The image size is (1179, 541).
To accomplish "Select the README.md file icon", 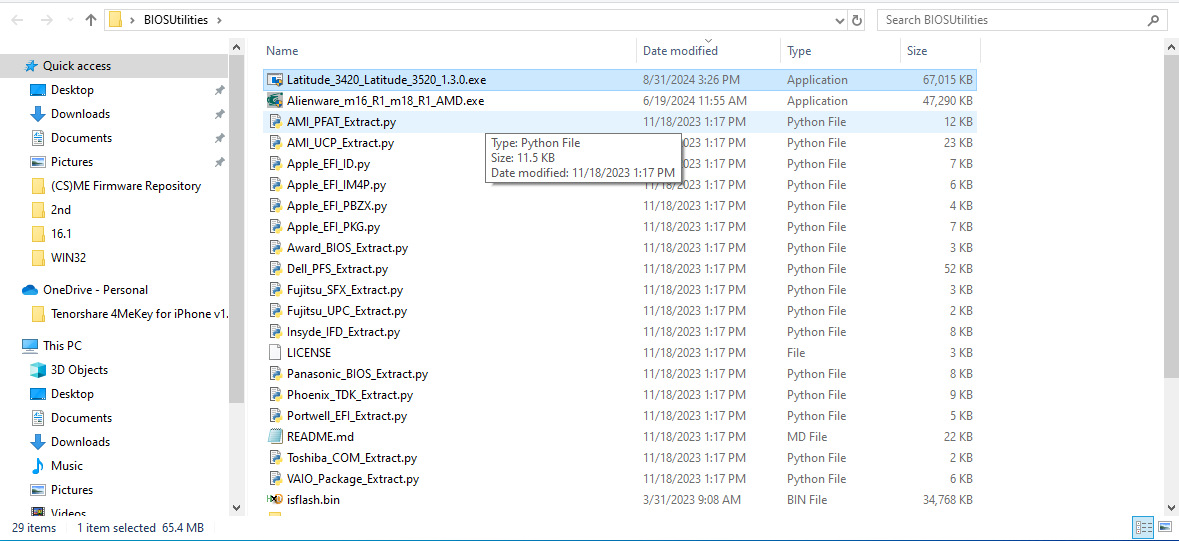I will [x=275, y=437].
